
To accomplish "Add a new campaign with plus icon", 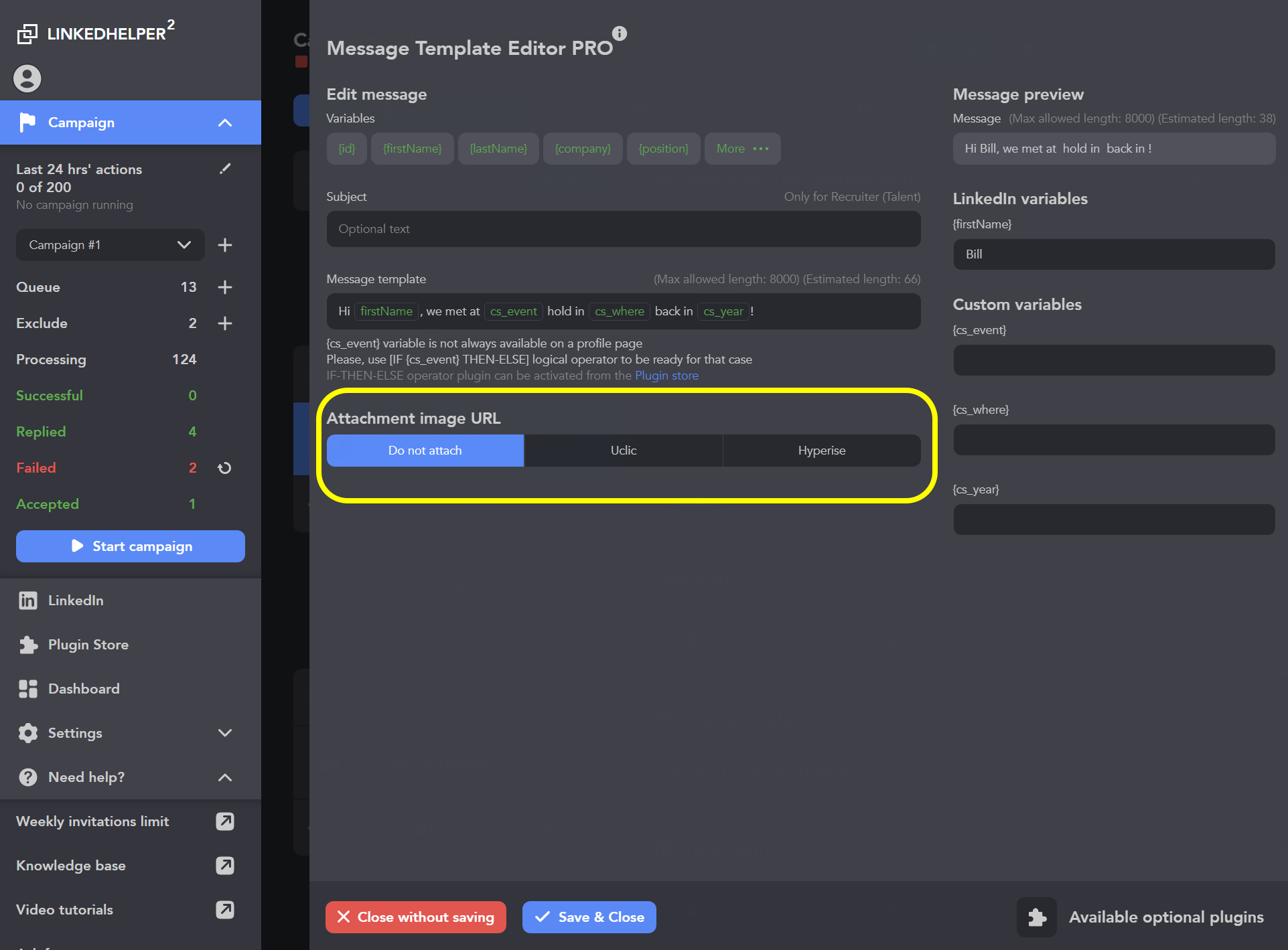I will (225, 245).
